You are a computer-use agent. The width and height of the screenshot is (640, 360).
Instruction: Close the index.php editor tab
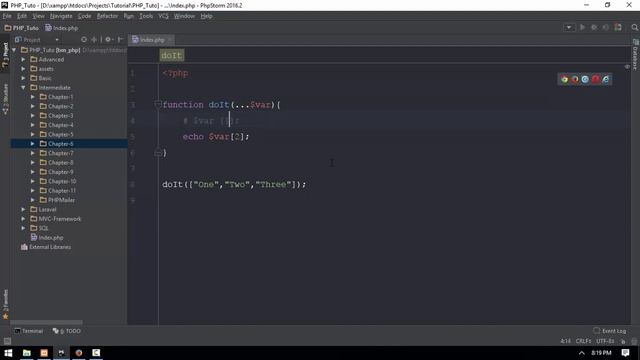tap(170, 40)
